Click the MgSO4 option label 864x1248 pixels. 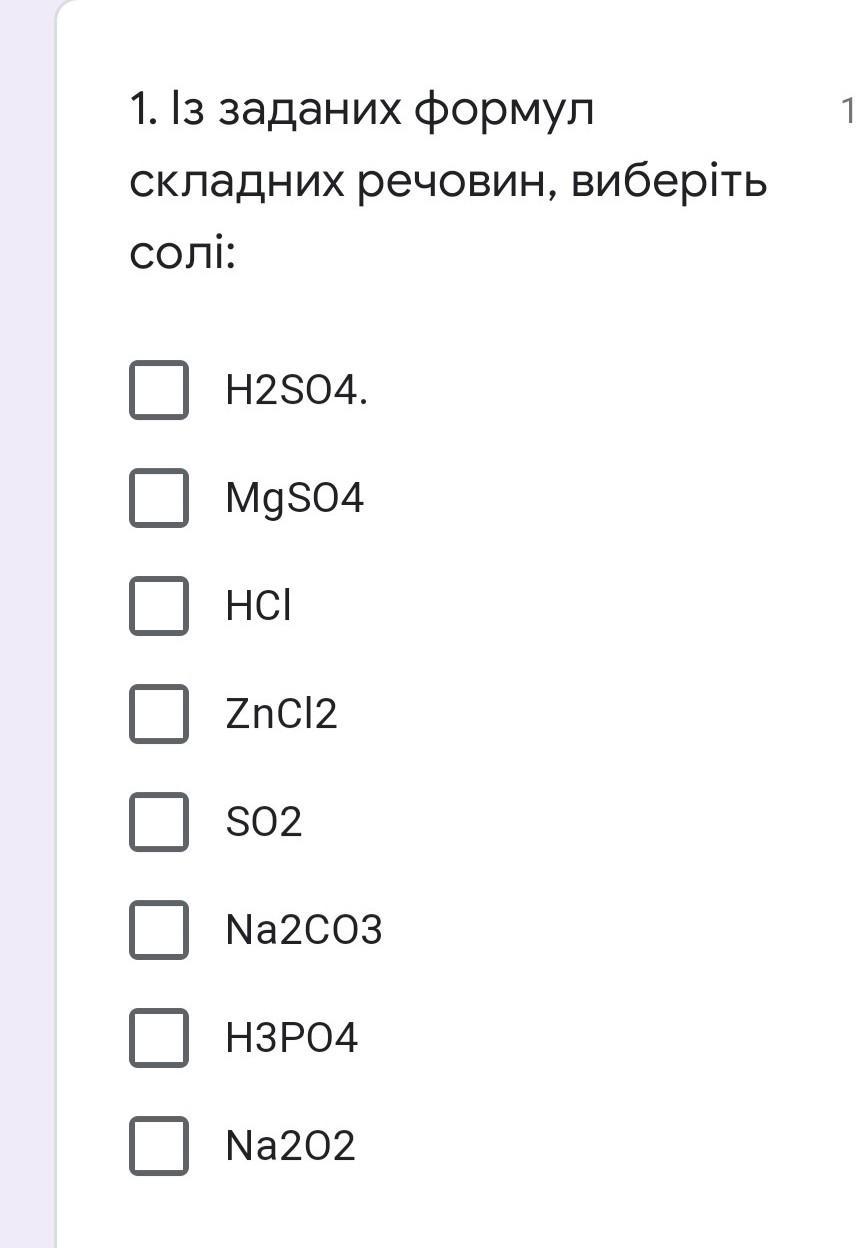[x=295, y=499]
